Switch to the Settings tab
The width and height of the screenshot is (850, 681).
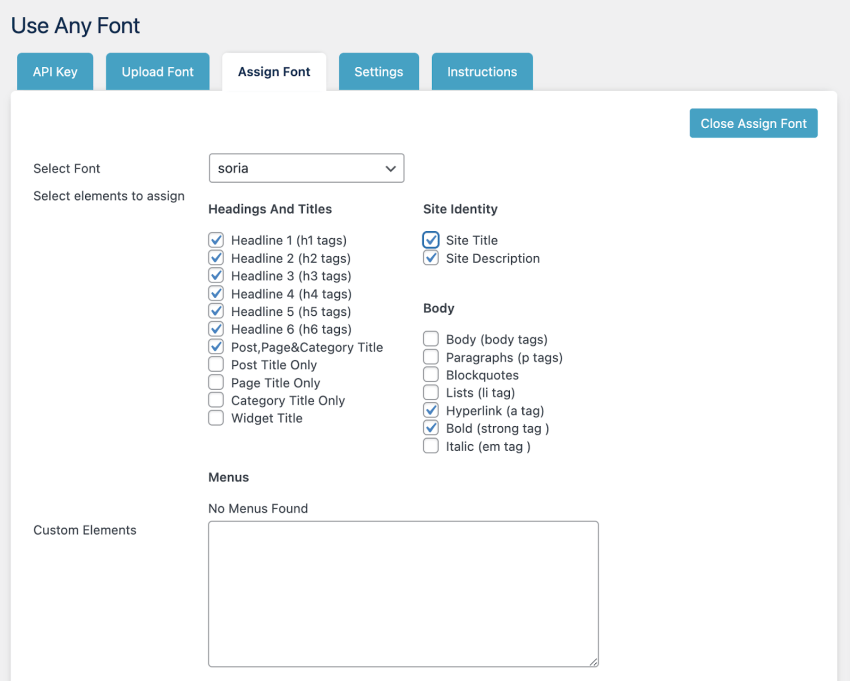pyautogui.click(x=378, y=71)
